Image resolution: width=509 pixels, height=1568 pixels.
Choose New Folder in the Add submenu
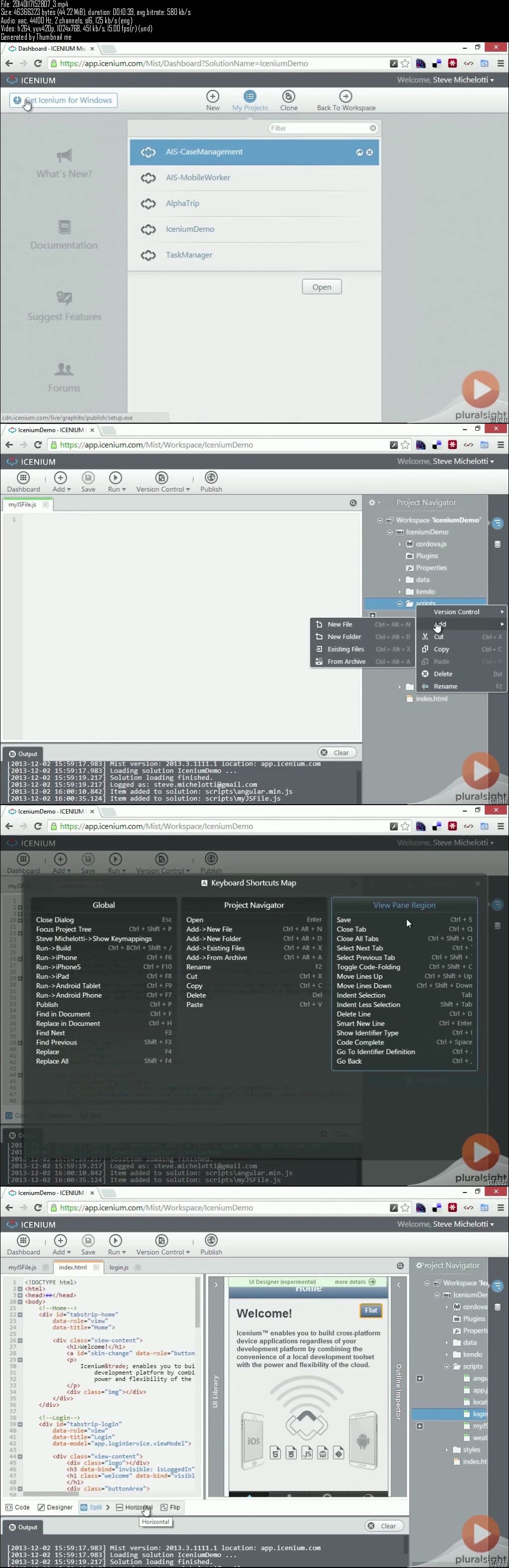point(363,637)
